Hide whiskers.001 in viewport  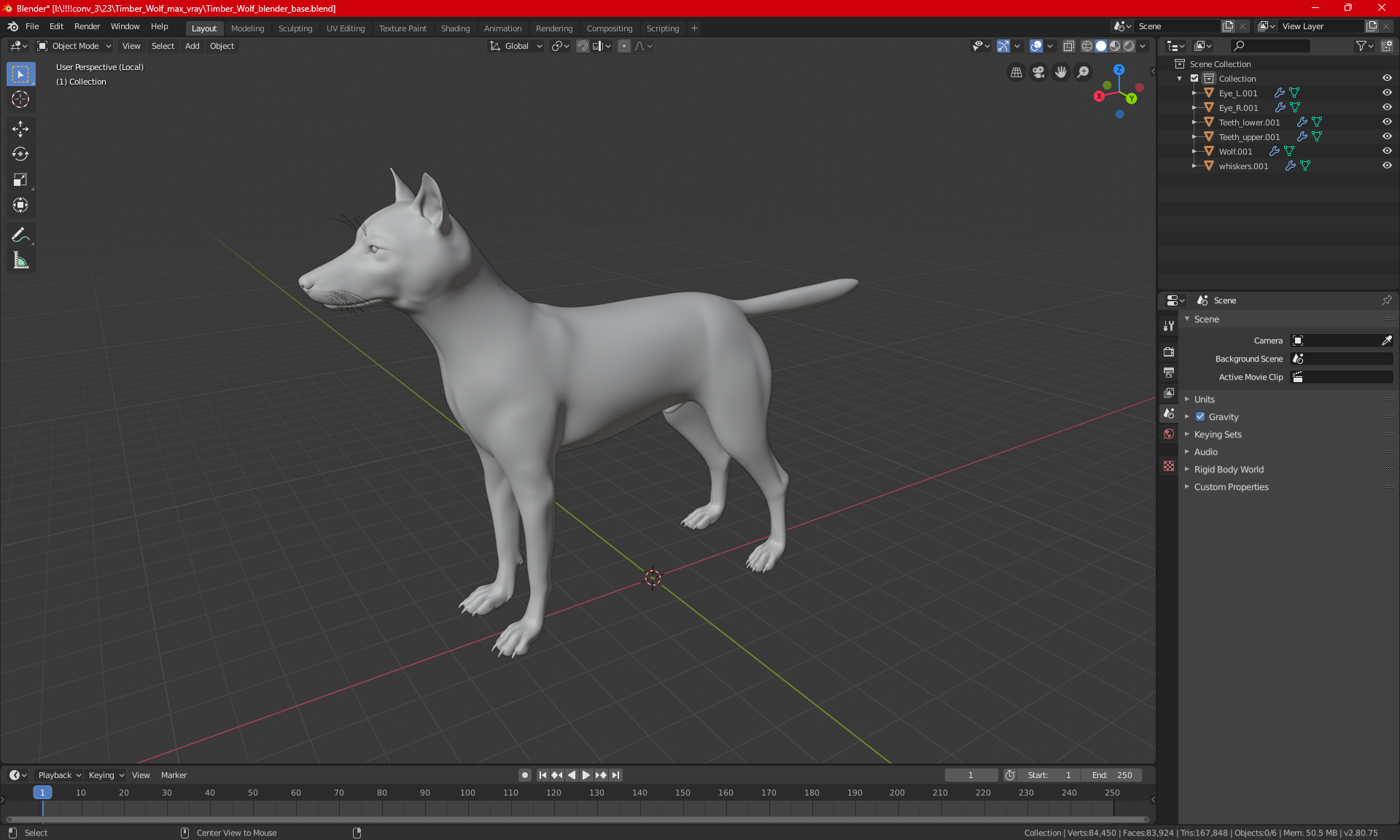(x=1387, y=166)
